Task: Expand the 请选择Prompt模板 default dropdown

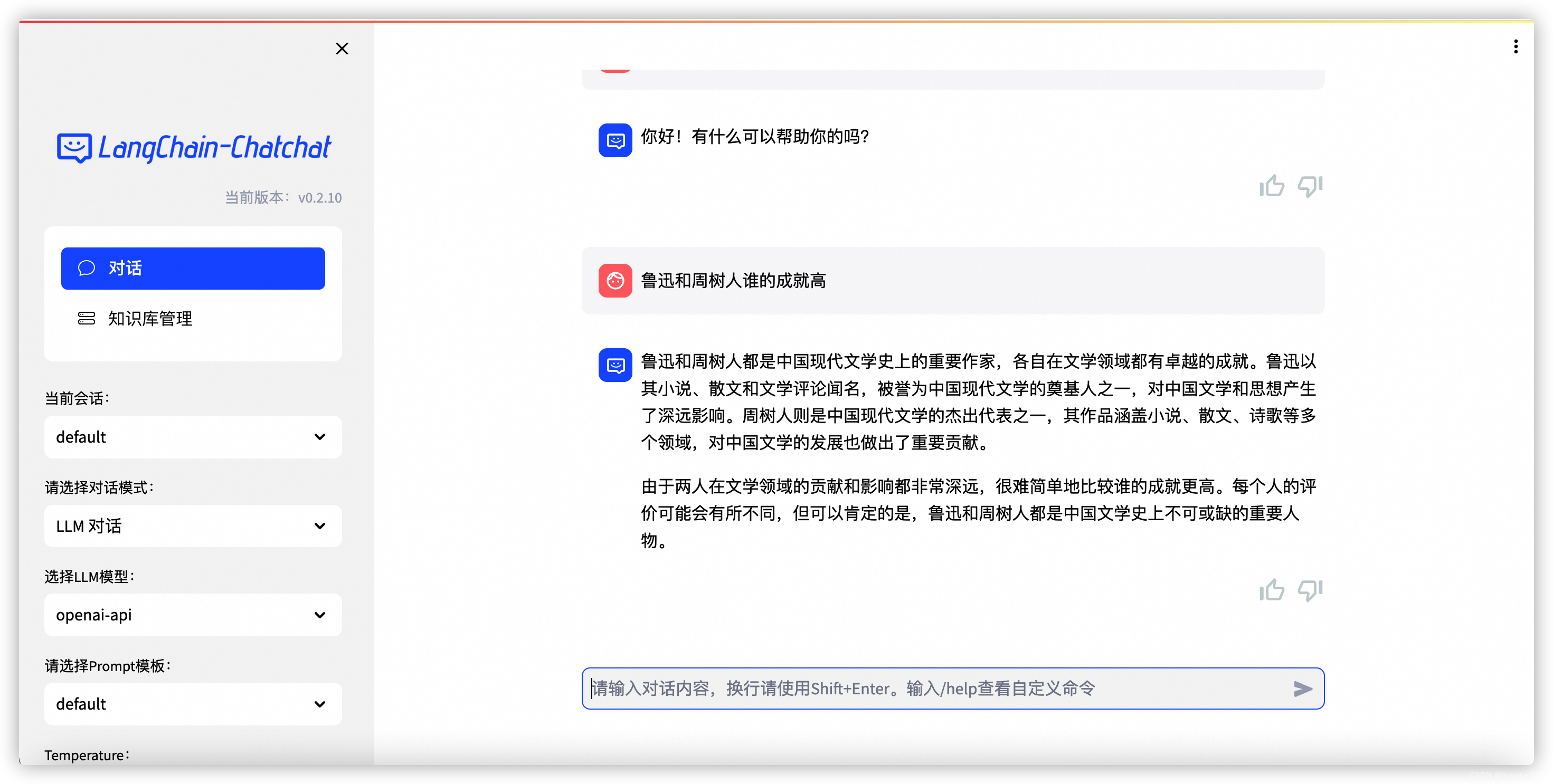Action: tap(193, 704)
